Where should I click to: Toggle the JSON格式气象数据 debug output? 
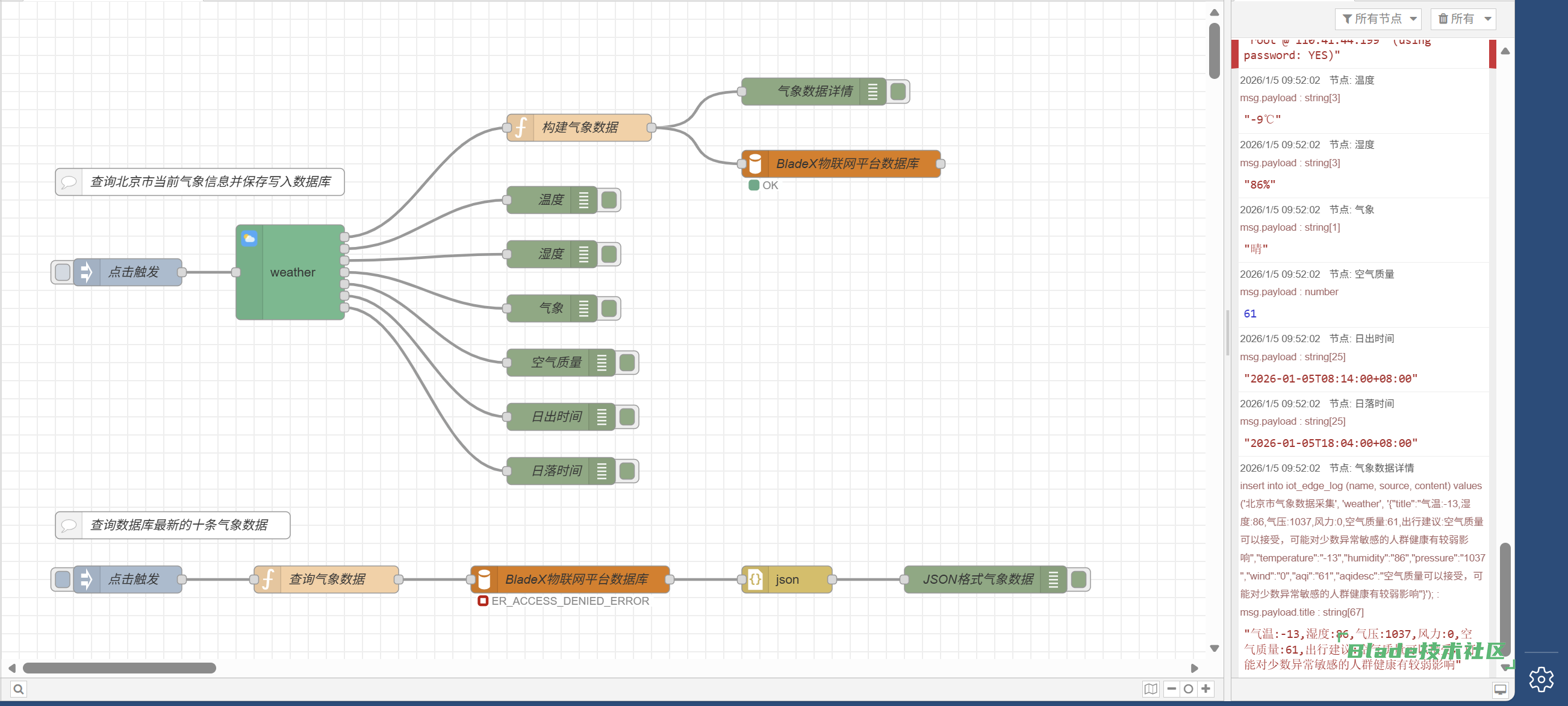1078,579
